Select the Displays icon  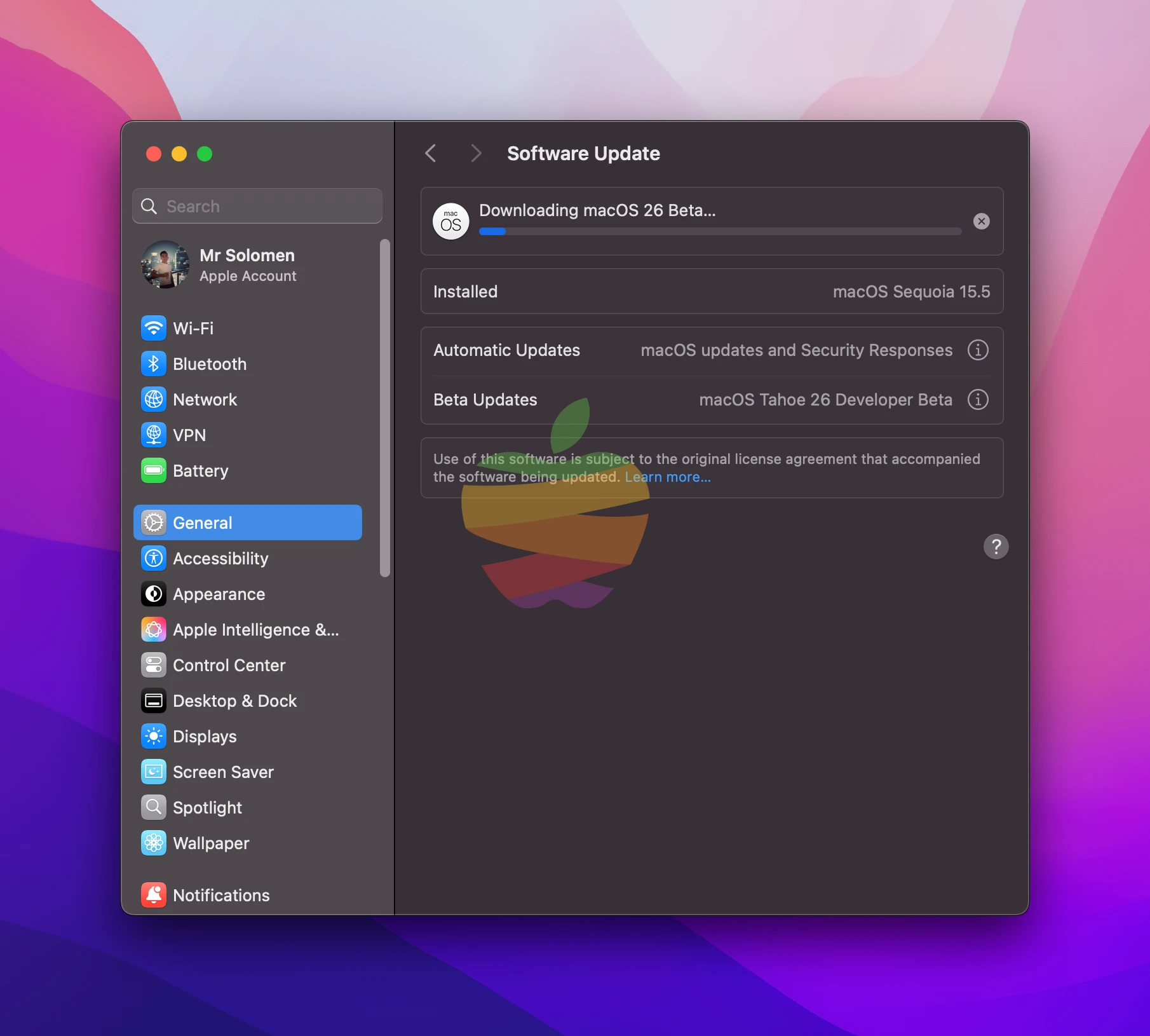[x=154, y=737]
